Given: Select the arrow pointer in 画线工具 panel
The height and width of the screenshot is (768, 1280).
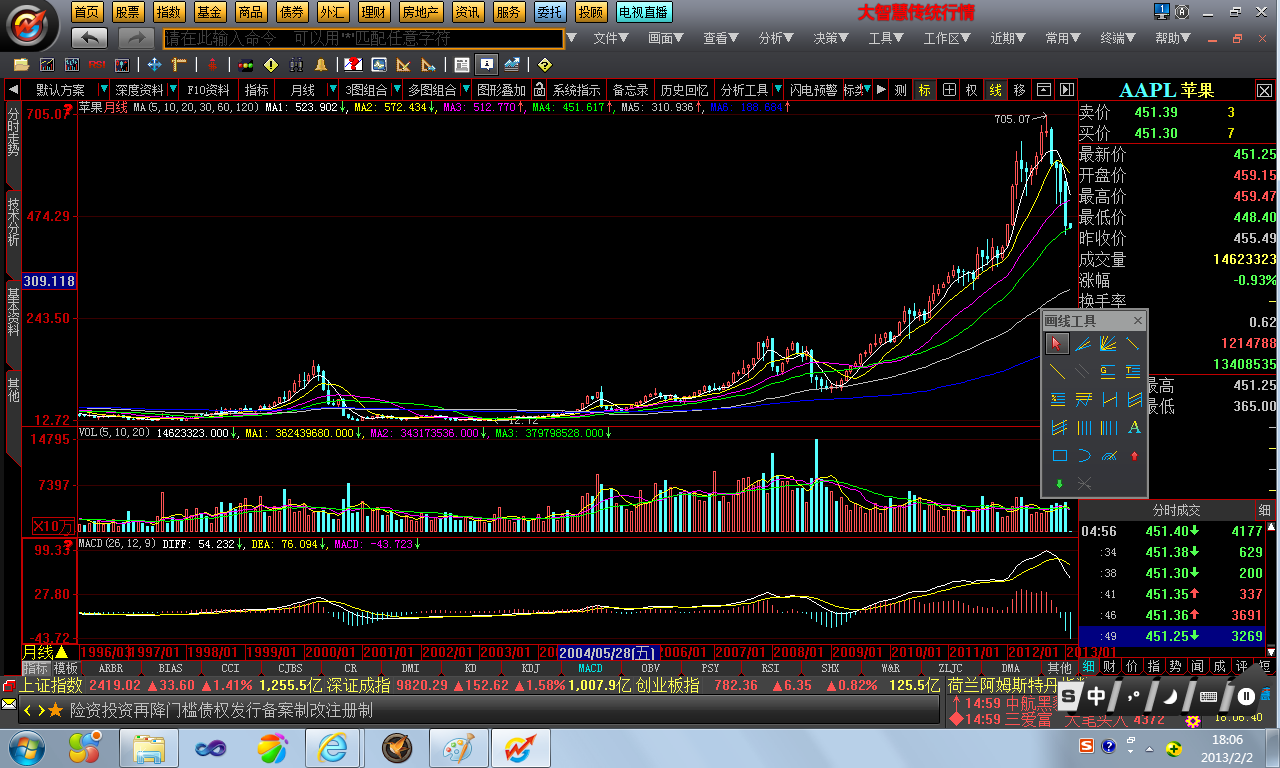Looking at the screenshot, I should click(1057, 344).
